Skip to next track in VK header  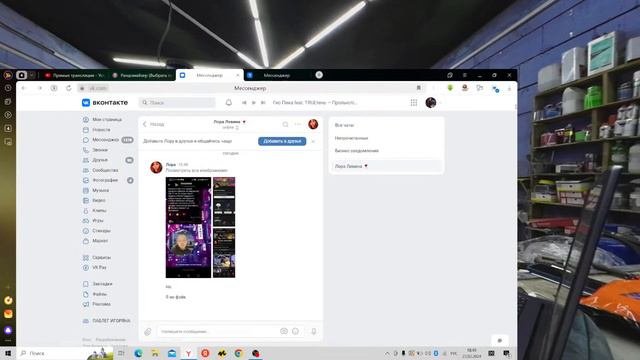(x=263, y=102)
